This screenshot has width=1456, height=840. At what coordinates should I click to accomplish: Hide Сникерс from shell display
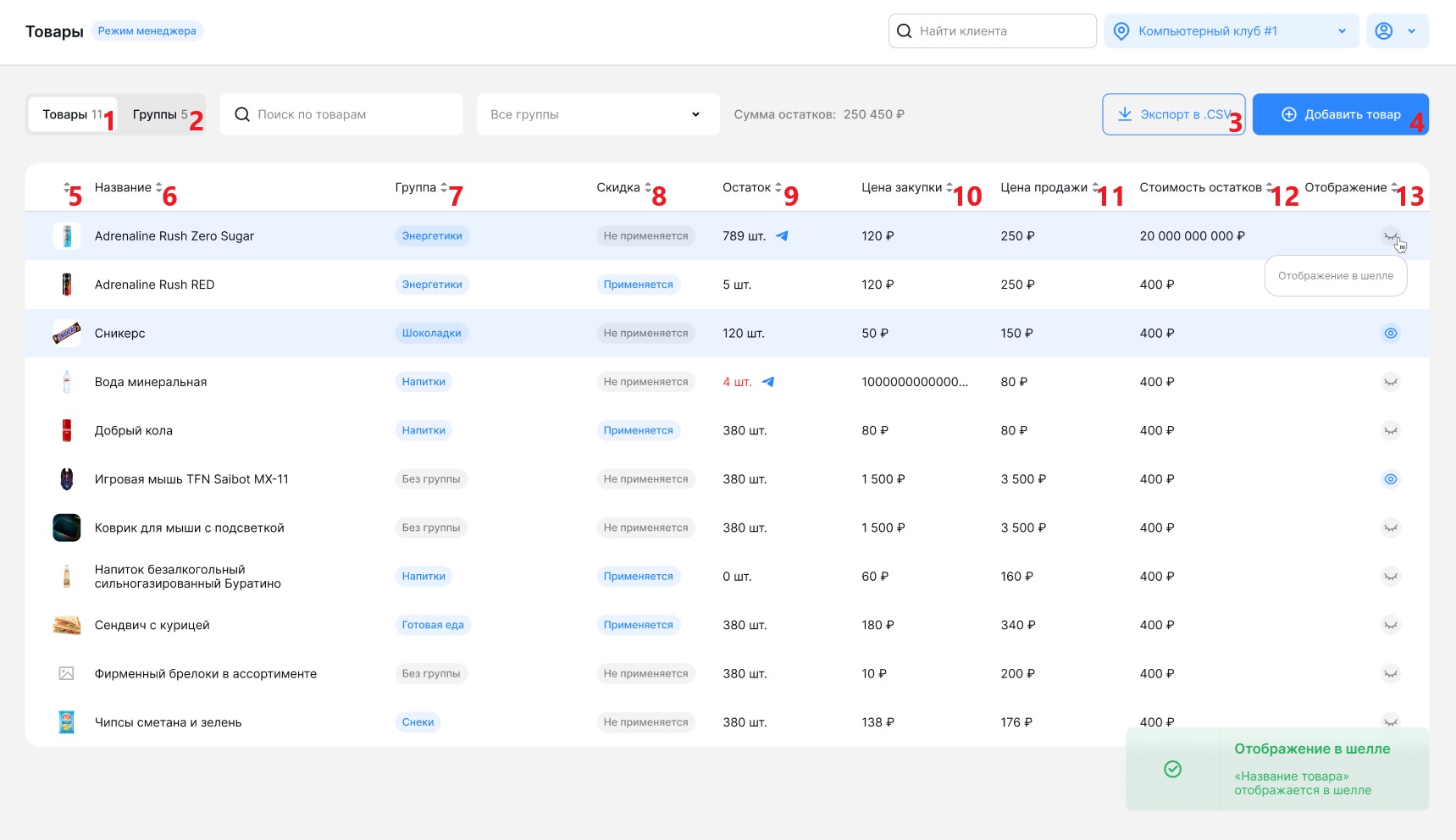coord(1390,334)
